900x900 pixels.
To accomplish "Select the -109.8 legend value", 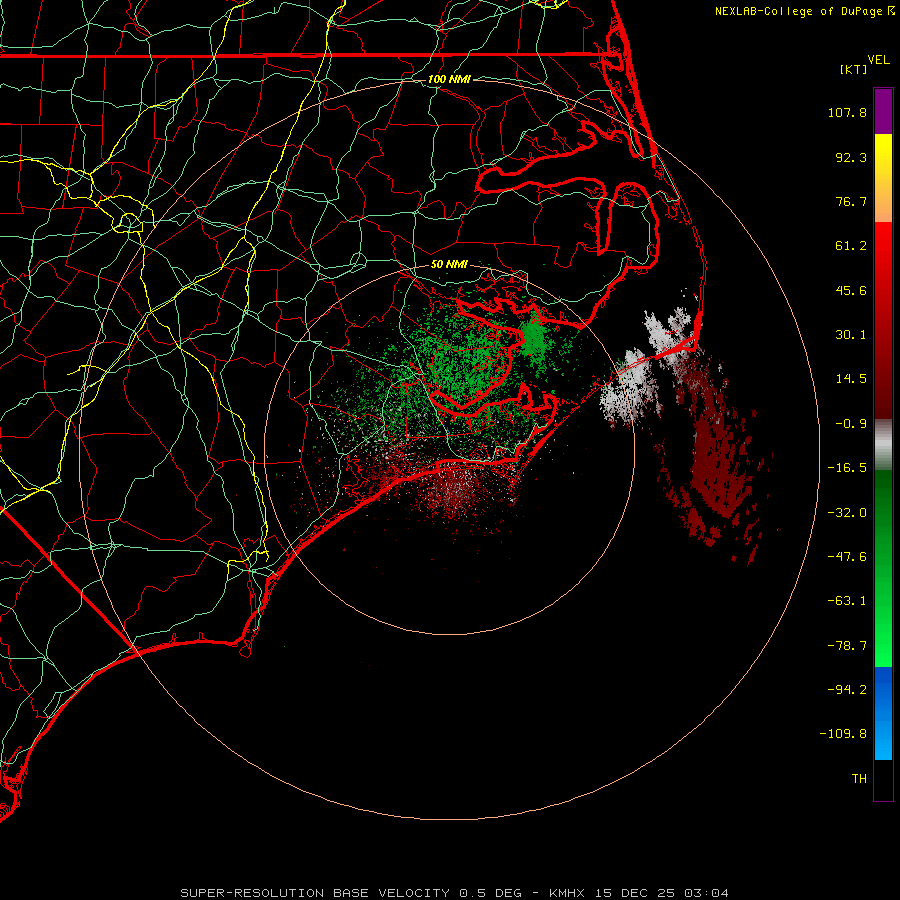I will tap(843, 734).
